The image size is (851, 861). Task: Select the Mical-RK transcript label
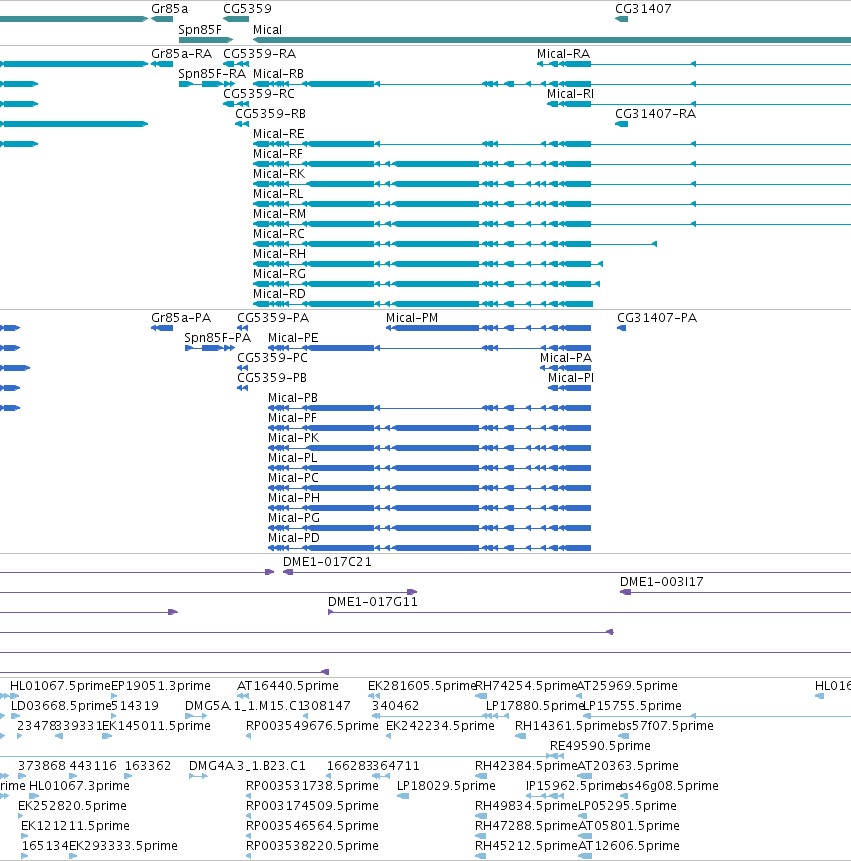(279, 174)
